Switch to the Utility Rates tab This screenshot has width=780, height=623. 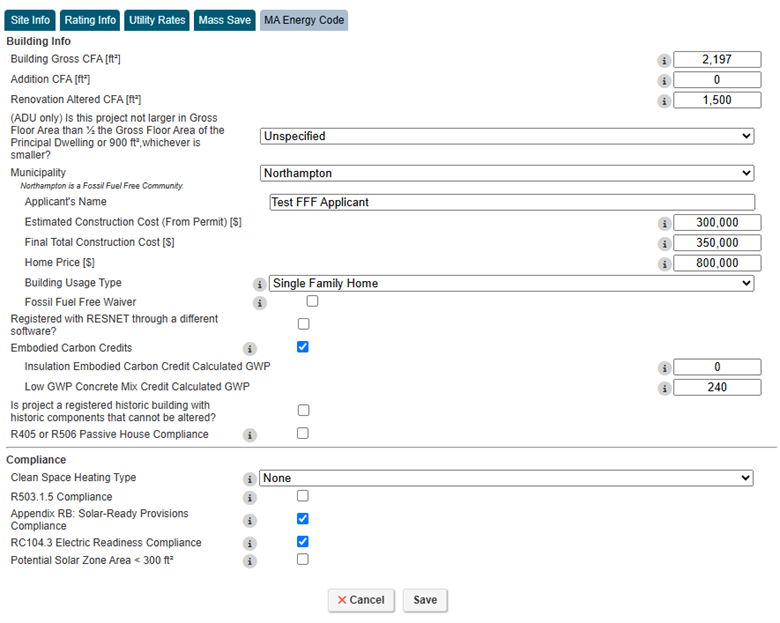[x=157, y=20]
